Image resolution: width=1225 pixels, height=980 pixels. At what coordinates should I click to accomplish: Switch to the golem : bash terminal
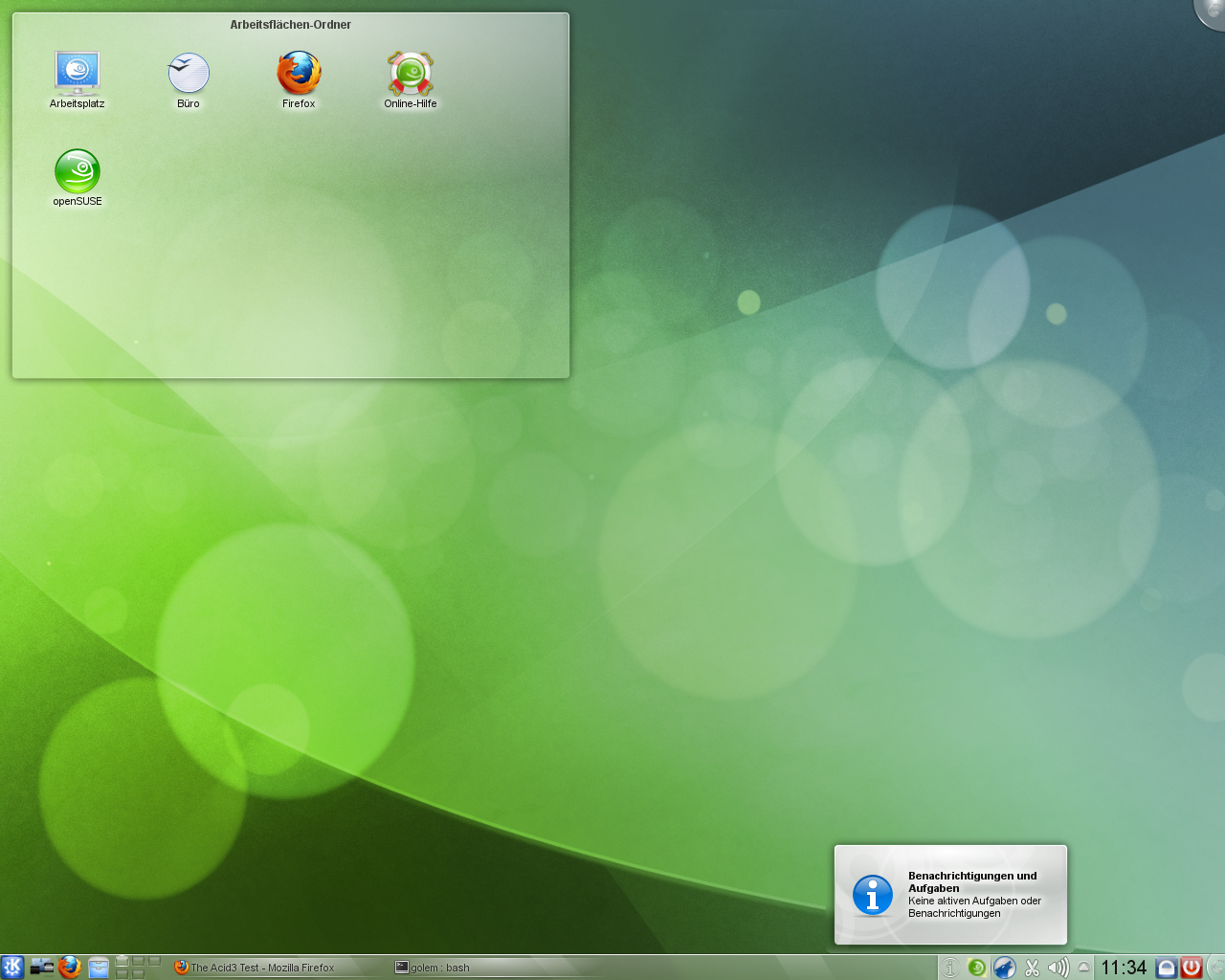[440, 968]
